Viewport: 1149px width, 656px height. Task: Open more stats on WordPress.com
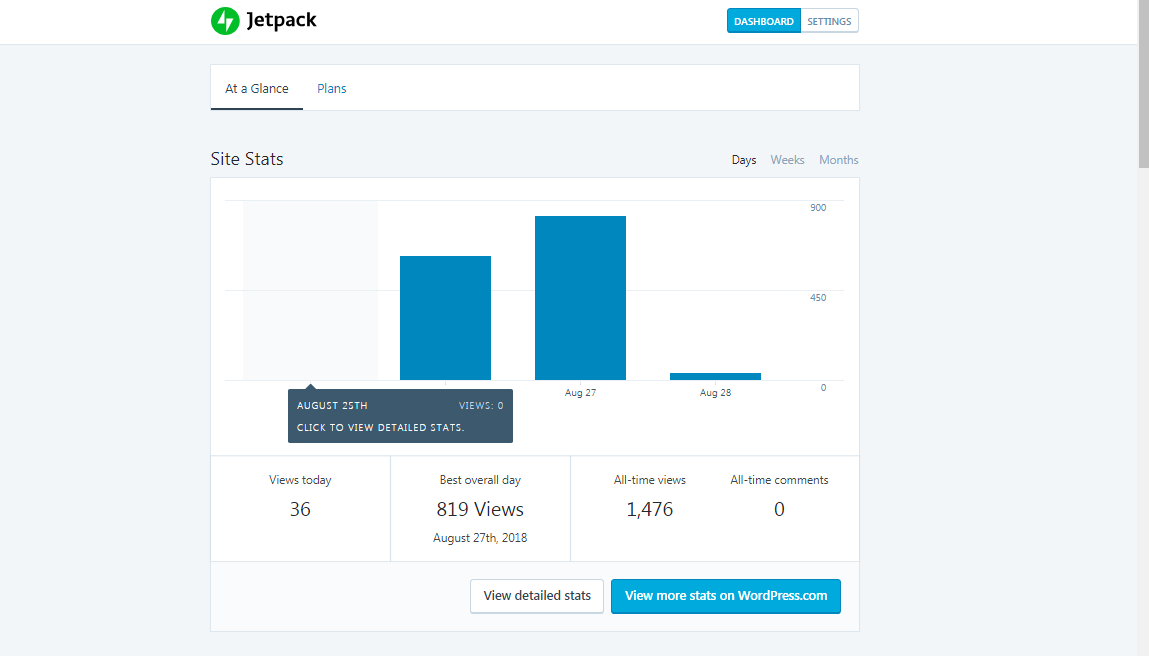coord(725,595)
